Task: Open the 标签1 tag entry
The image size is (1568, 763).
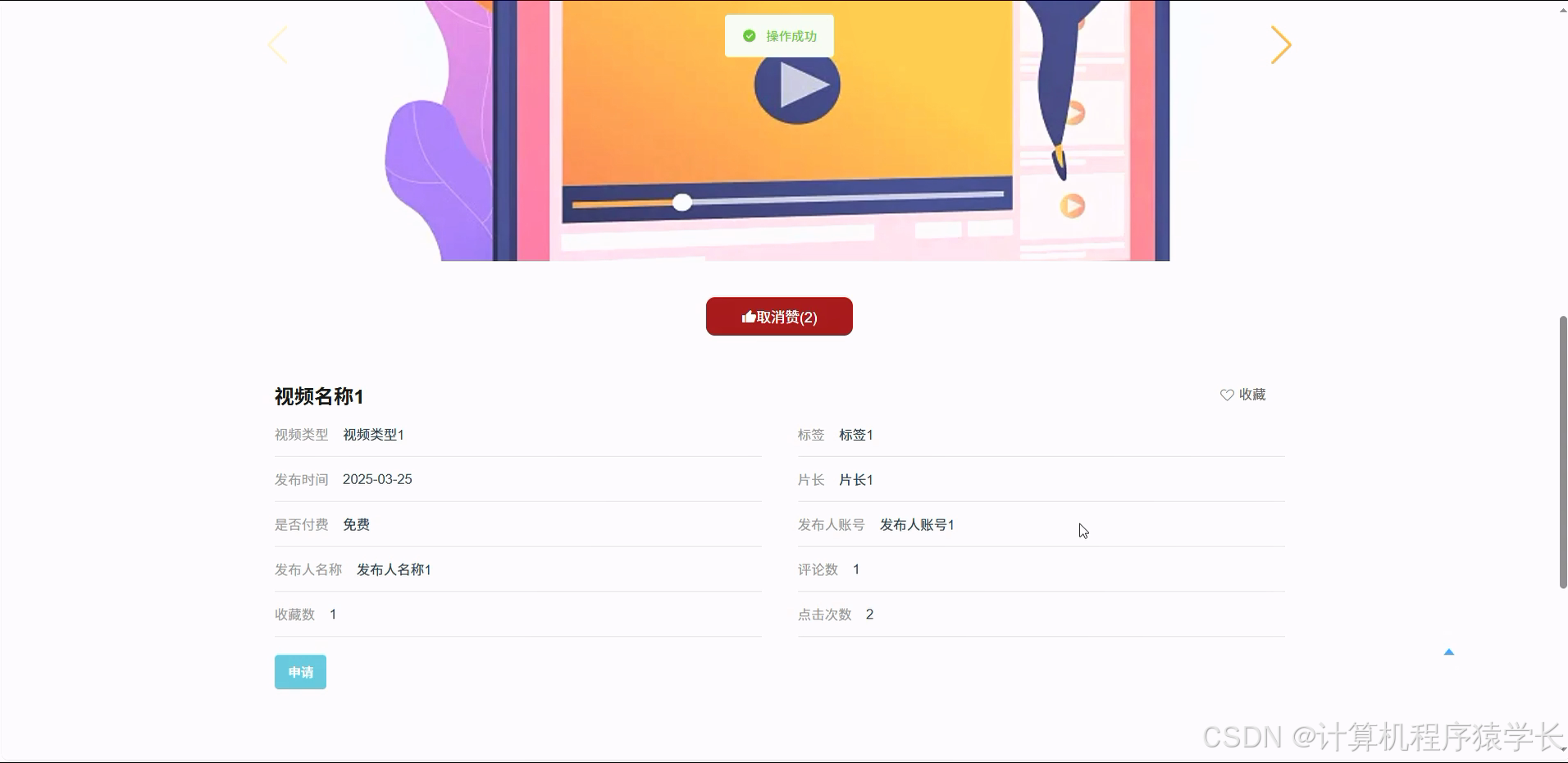Action: [855, 435]
